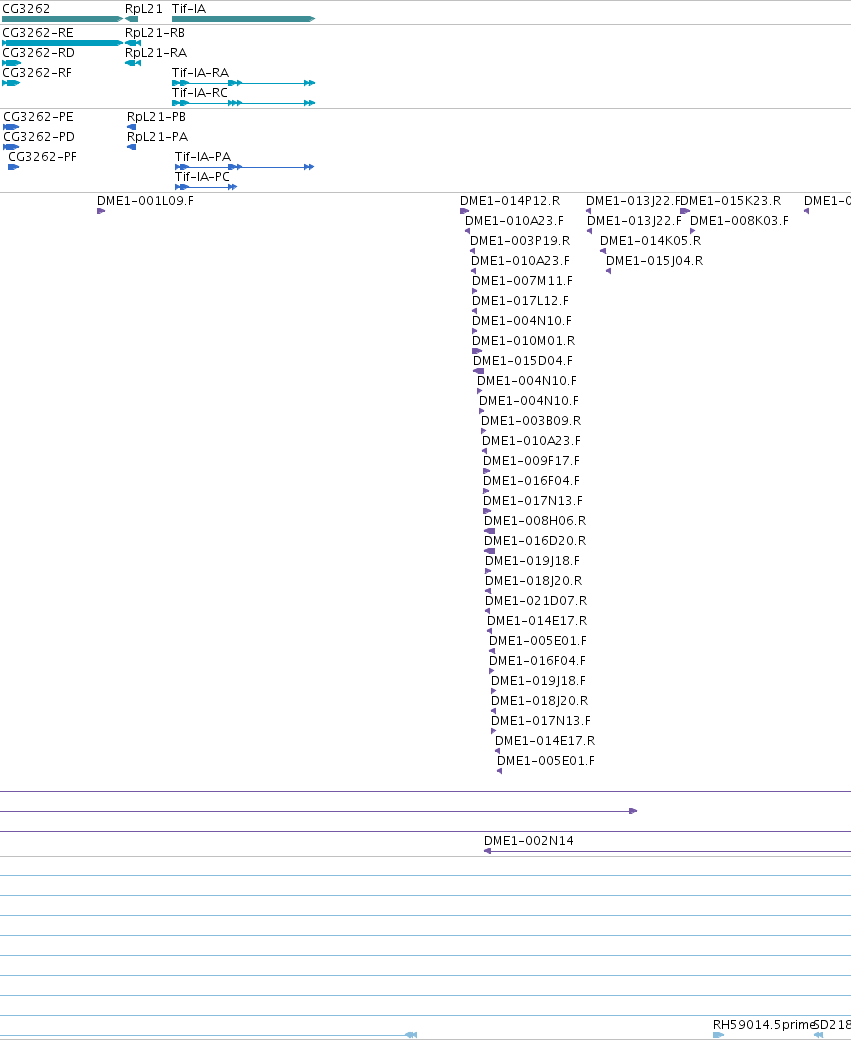Choose the DME1-021D07.R feature
Viewport: 851px width, 1040px height.
click(536, 600)
